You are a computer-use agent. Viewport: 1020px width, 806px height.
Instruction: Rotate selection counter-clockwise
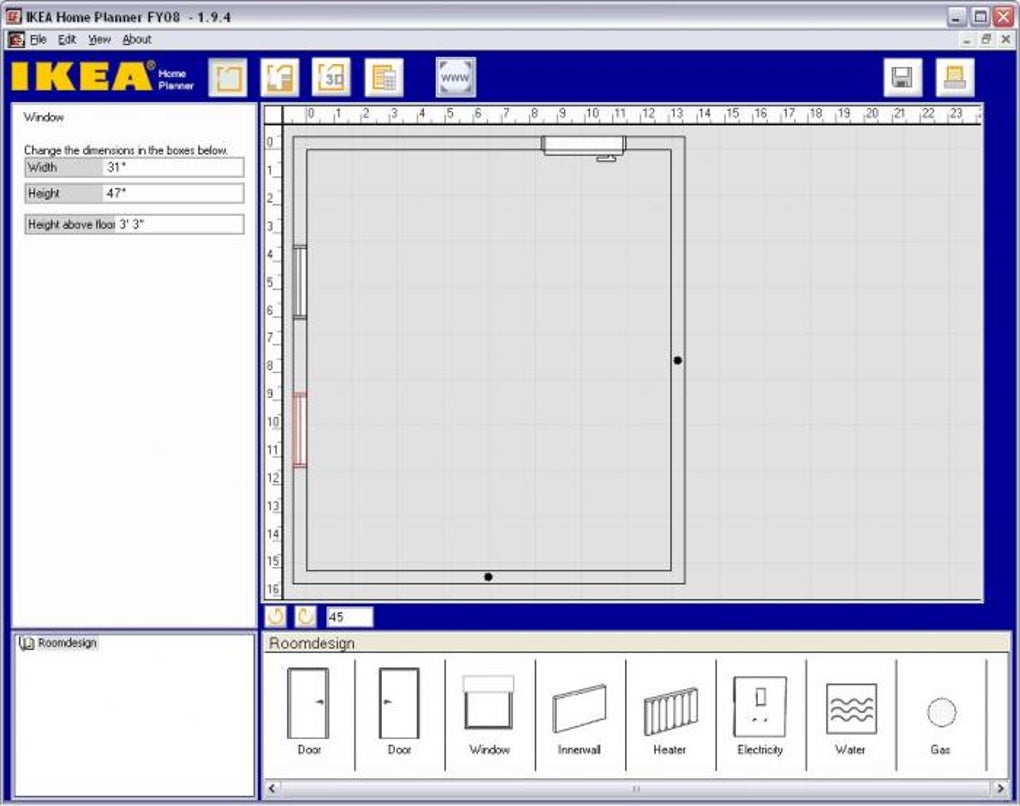coord(275,616)
